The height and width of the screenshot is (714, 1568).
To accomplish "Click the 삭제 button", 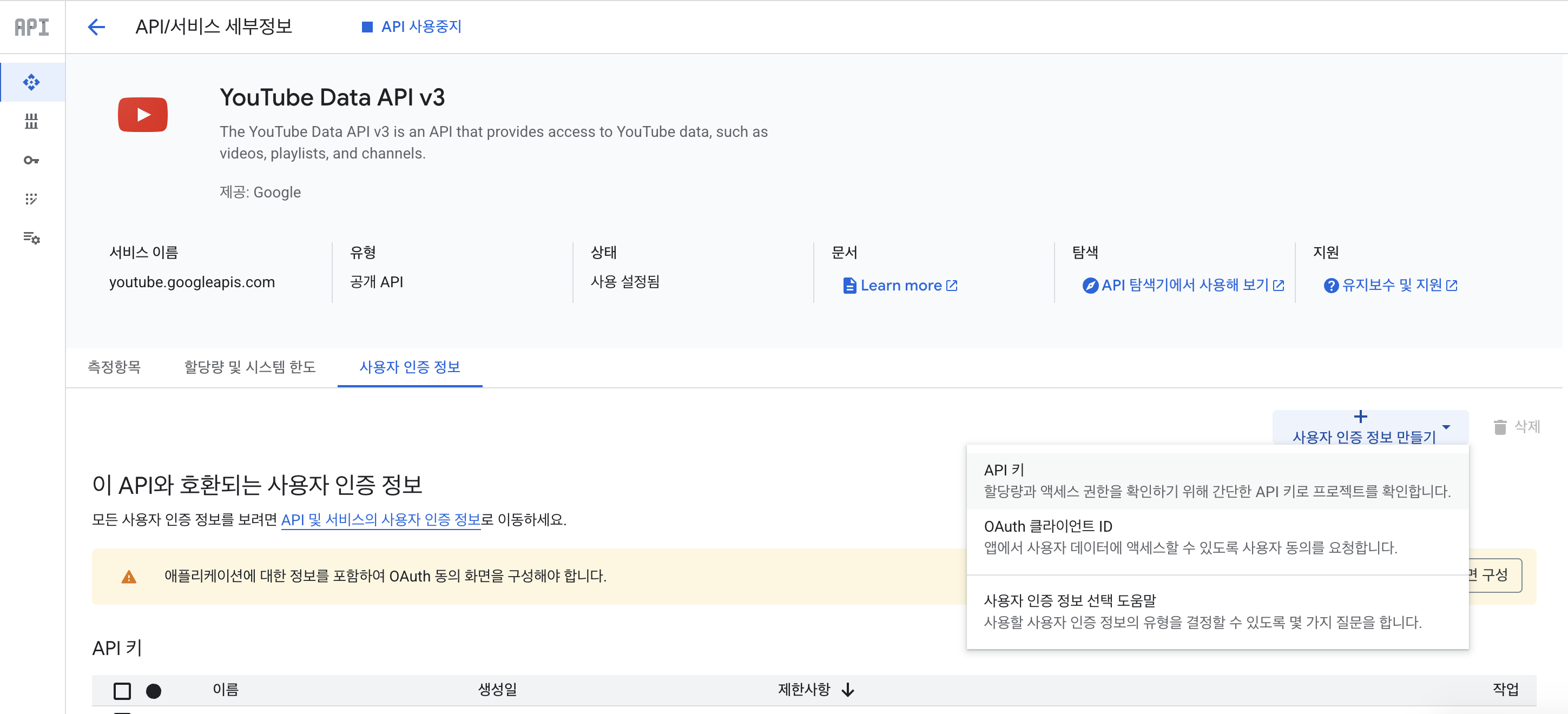I will coord(1516,427).
